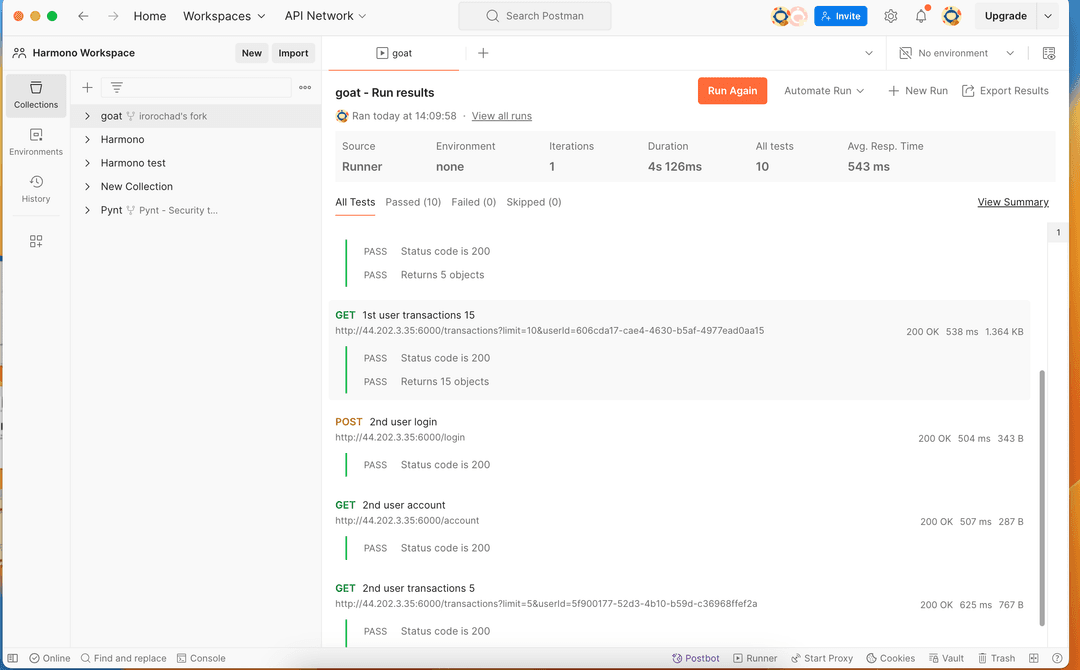Click the Search Postman field
Viewport: 1080px width, 670px height.
(x=535, y=16)
